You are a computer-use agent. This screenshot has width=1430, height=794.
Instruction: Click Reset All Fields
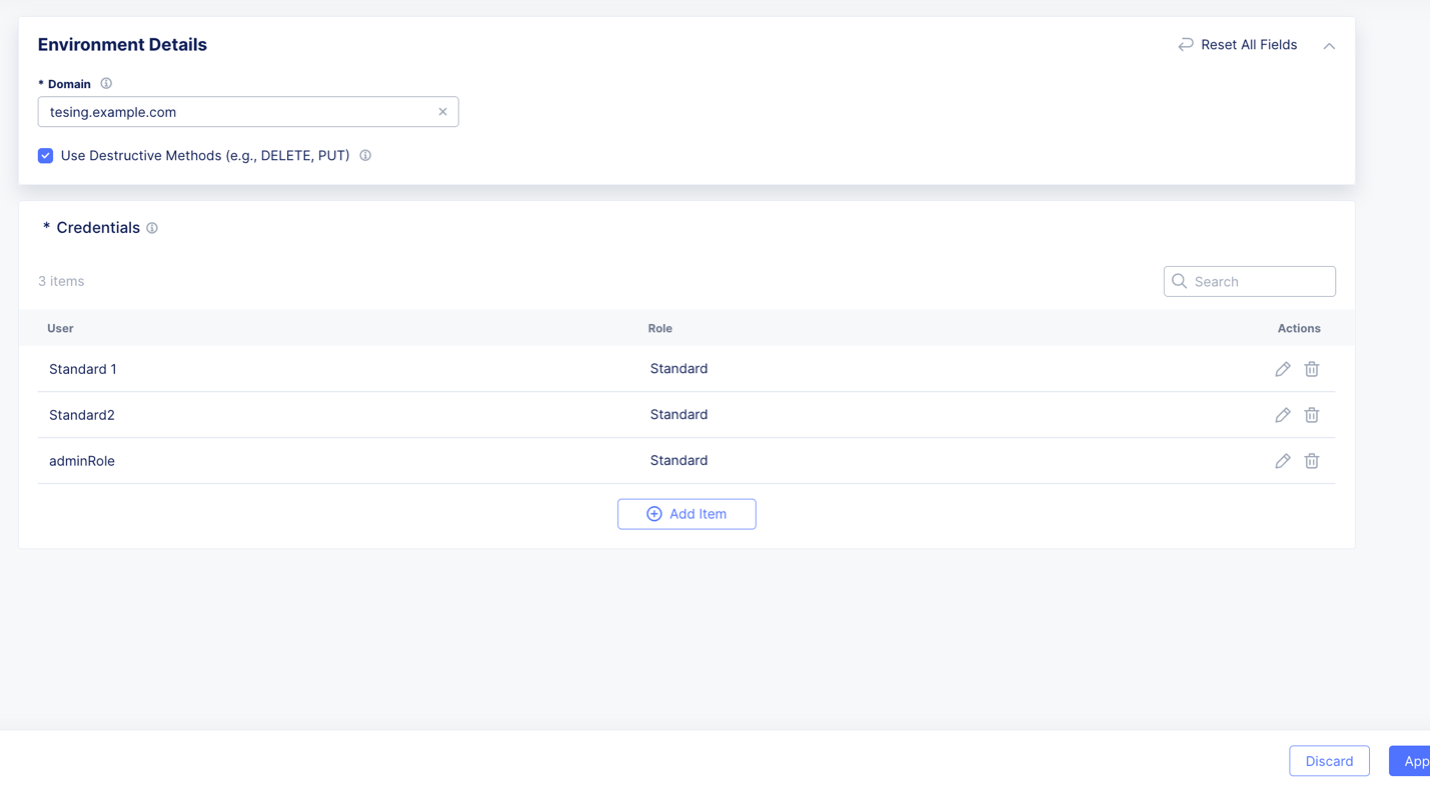pos(1238,45)
